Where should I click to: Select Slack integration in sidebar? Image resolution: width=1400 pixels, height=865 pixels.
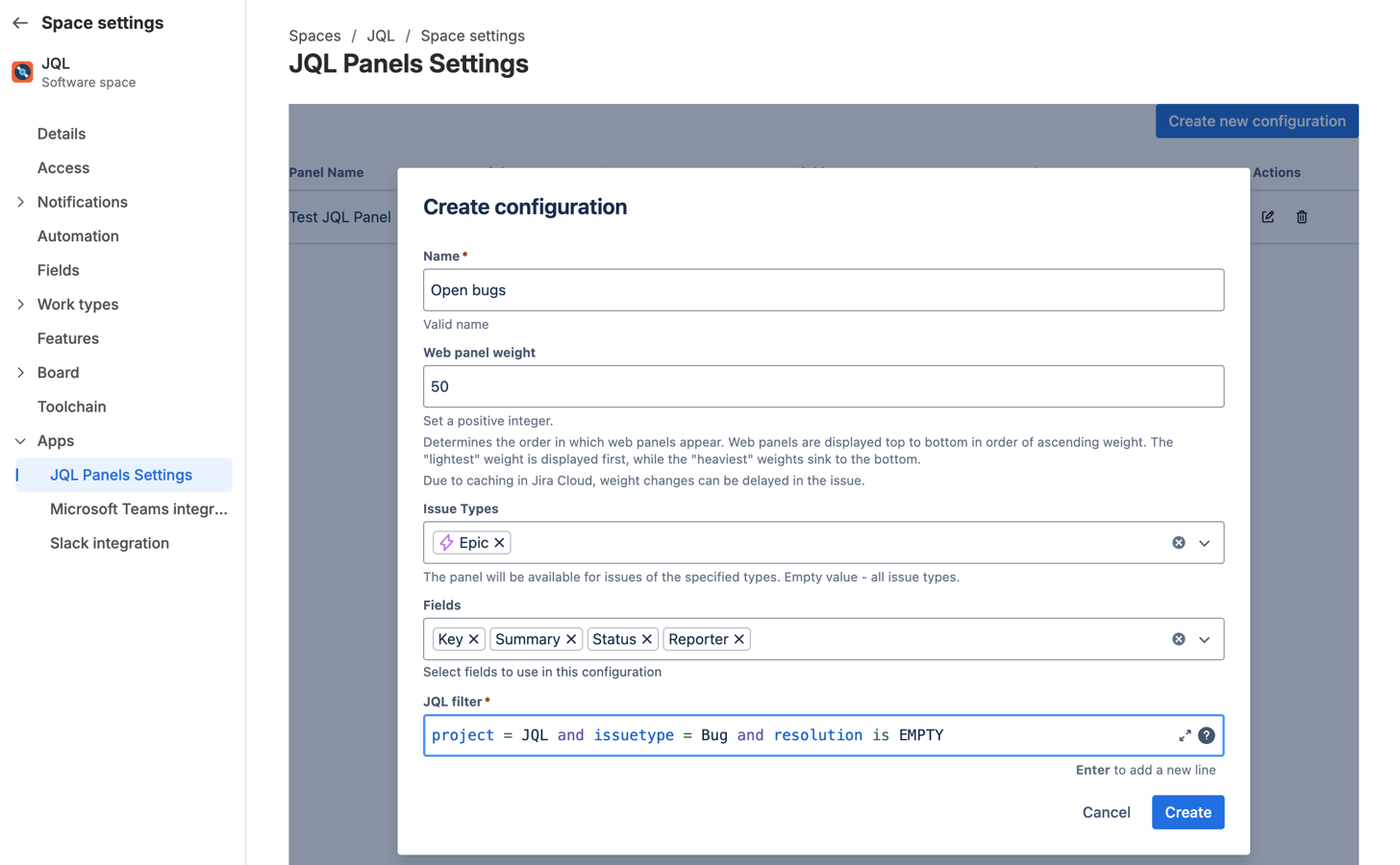pyautogui.click(x=110, y=543)
